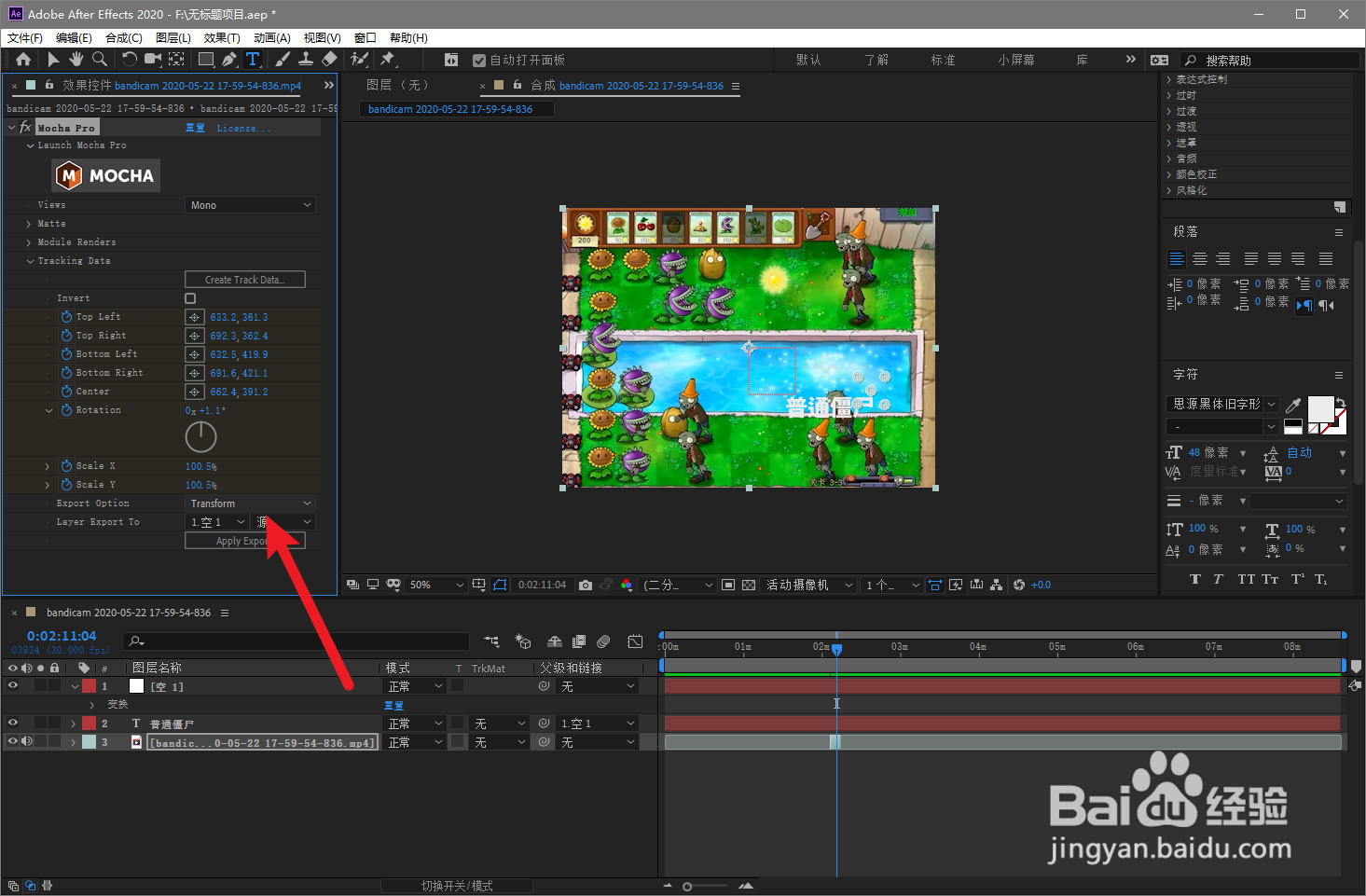Click the MOCHA launch button
The height and width of the screenshot is (896, 1366).
pyautogui.click(x=106, y=175)
